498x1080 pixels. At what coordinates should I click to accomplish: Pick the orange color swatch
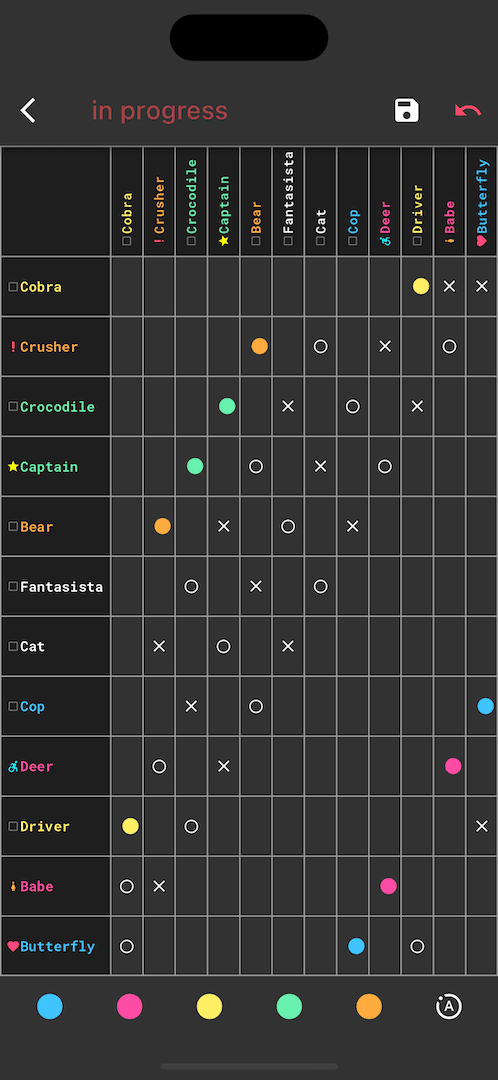click(369, 1006)
